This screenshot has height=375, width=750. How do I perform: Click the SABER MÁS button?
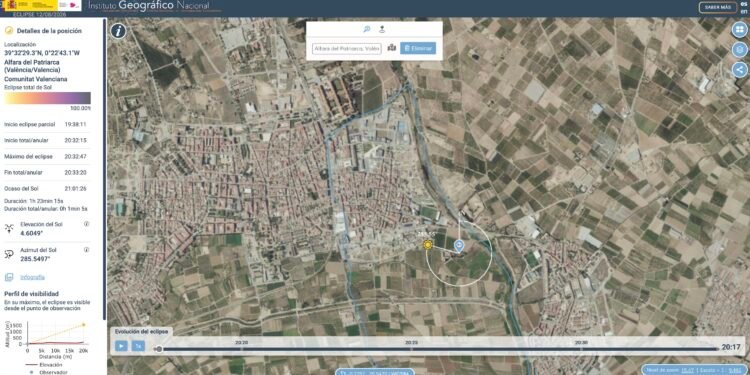point(718,7)
